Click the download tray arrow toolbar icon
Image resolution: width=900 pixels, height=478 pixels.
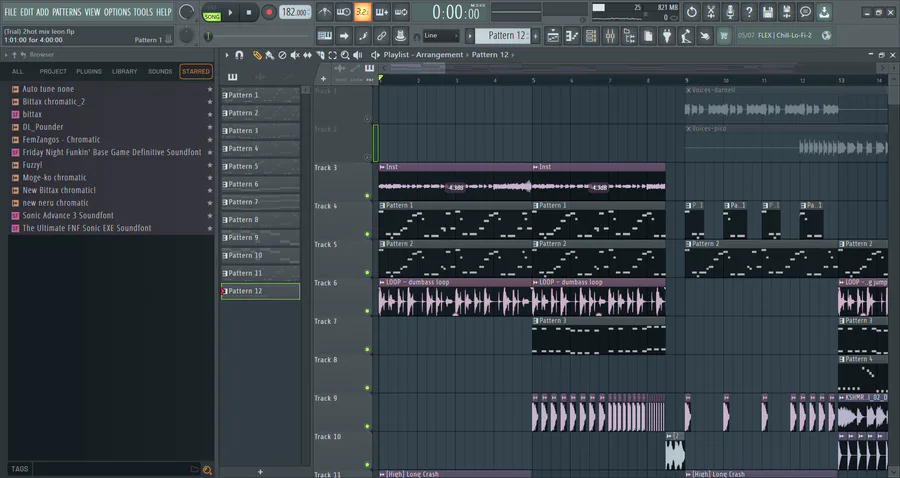click(824, 12)
